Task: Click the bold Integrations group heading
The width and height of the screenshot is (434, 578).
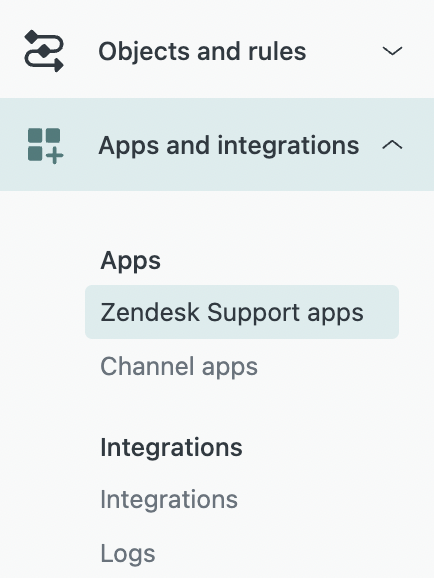Action: pyautogui.click(x=171, y=447)
